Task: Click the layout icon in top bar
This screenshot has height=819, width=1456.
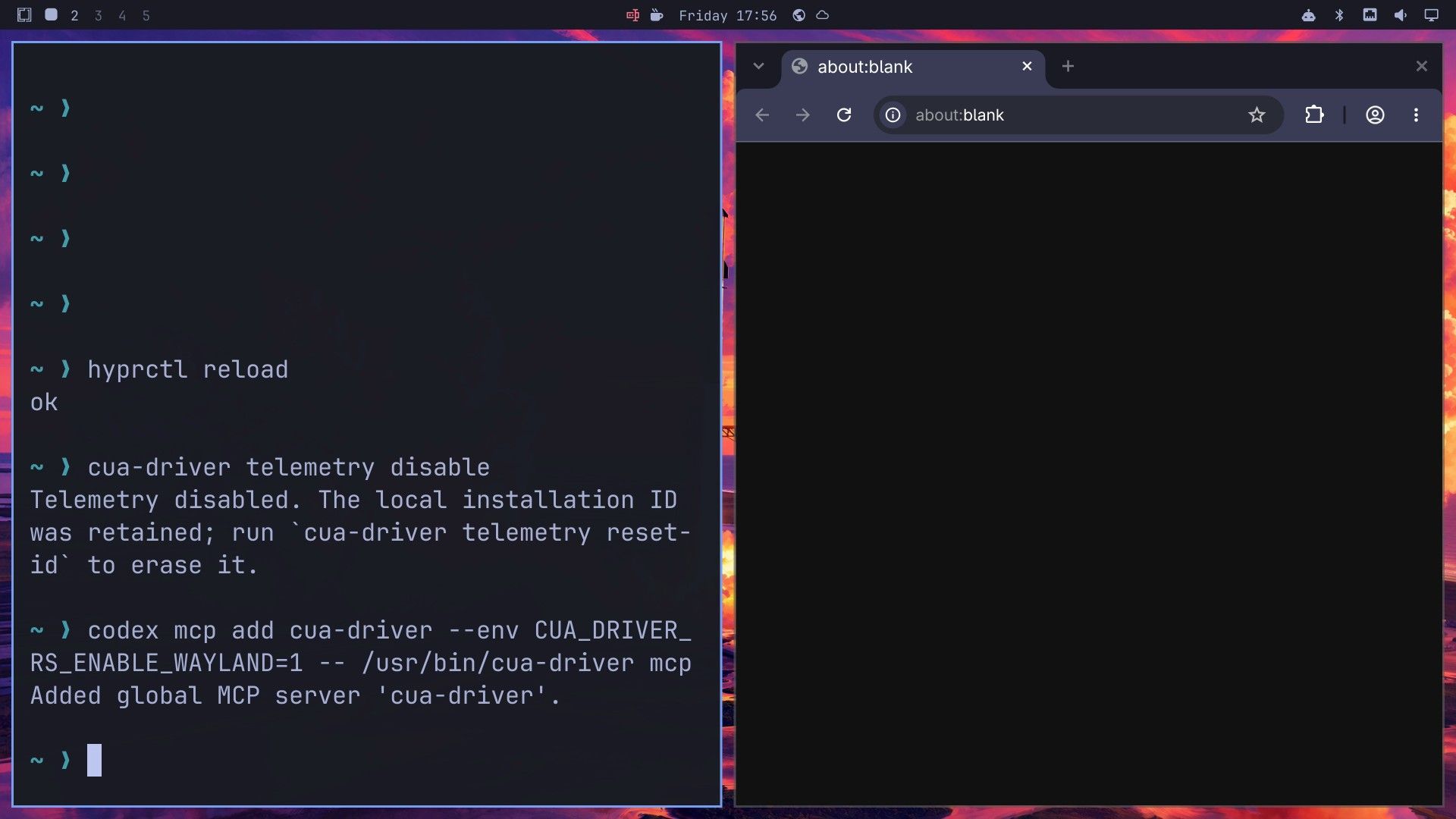Action: pyautogui.click(x=24, y=14)
